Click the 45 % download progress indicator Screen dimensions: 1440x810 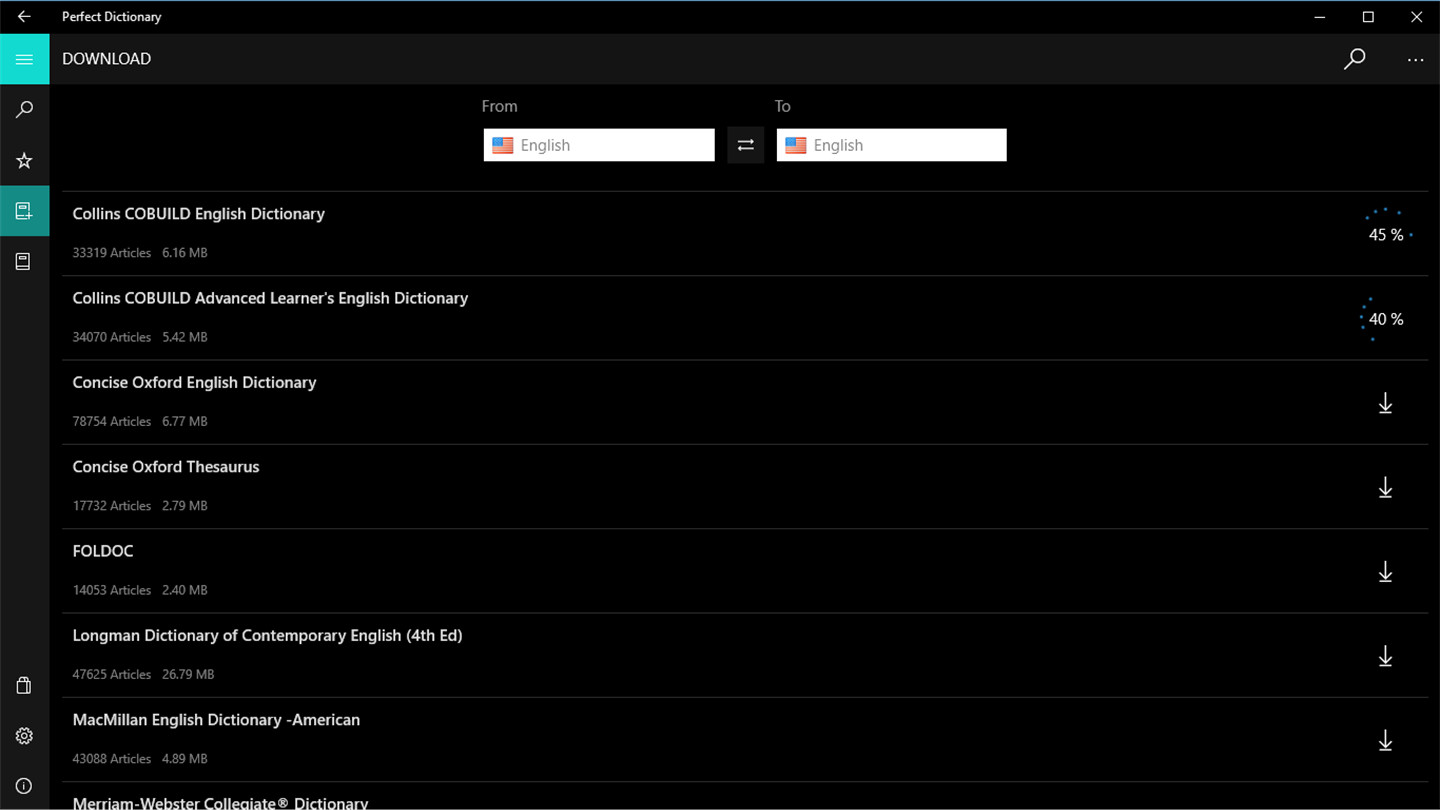click(x=1386, y=234)
